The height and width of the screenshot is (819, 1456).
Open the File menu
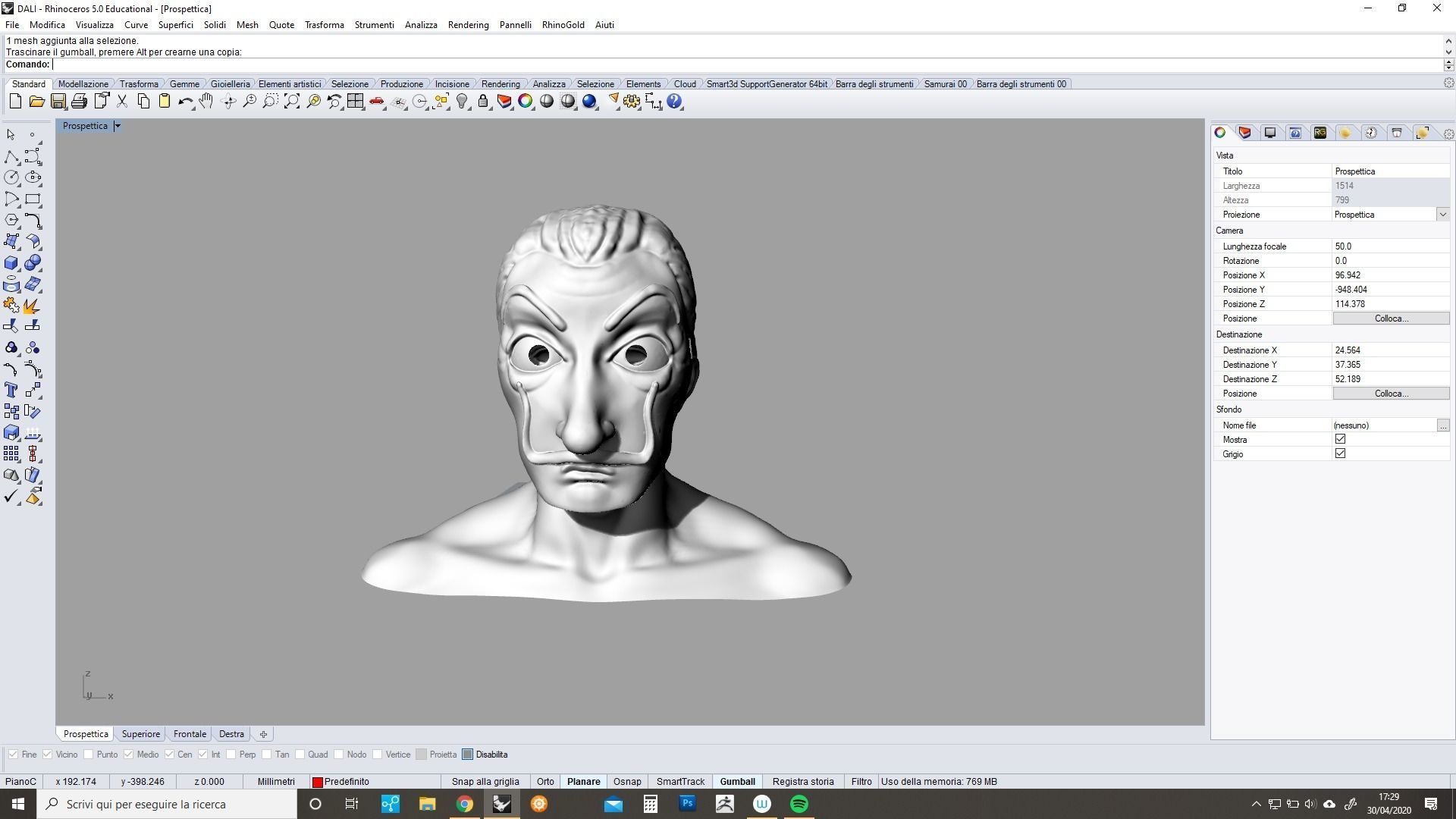click(12, 25)
